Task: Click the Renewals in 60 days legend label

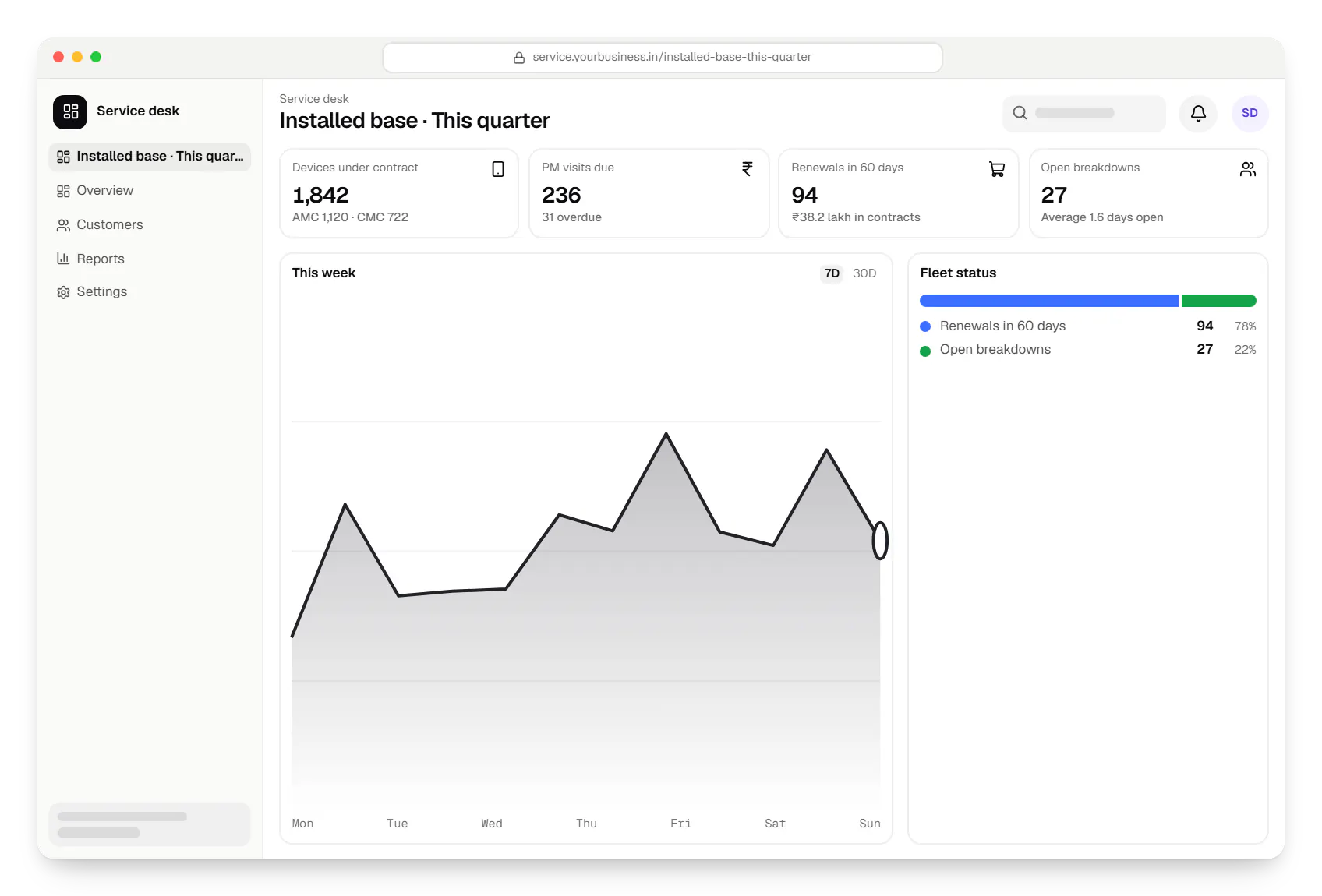Action: click(x=1002, y=326)
